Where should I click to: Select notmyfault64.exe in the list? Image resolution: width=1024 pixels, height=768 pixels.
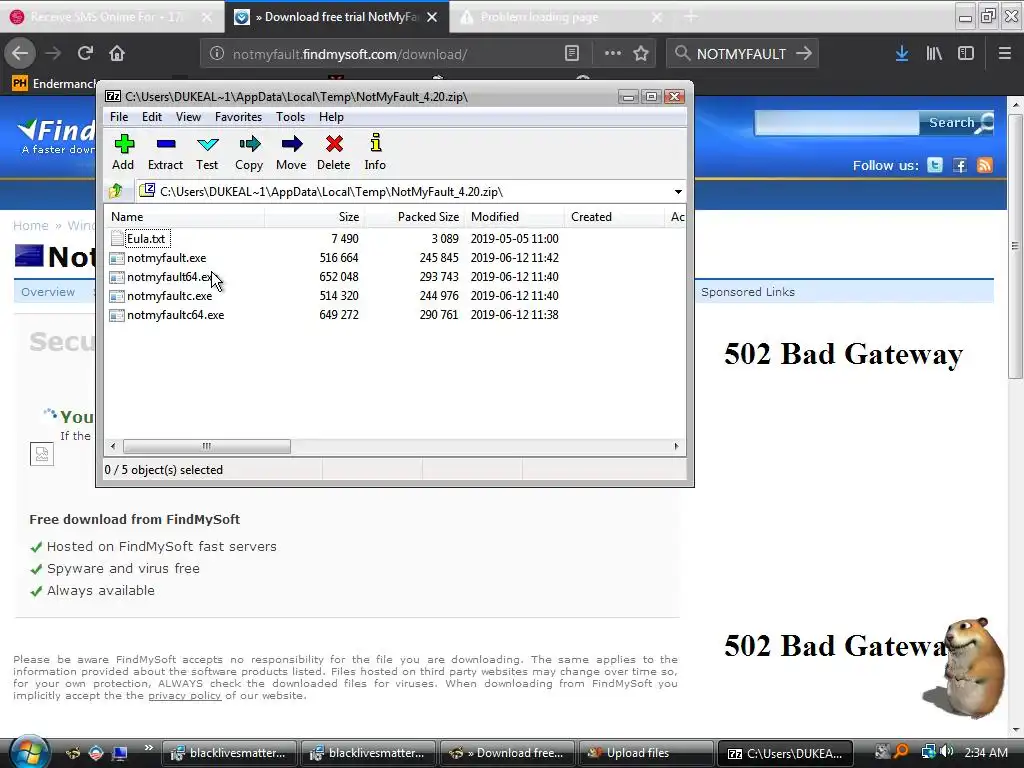[x=170, y=276]
